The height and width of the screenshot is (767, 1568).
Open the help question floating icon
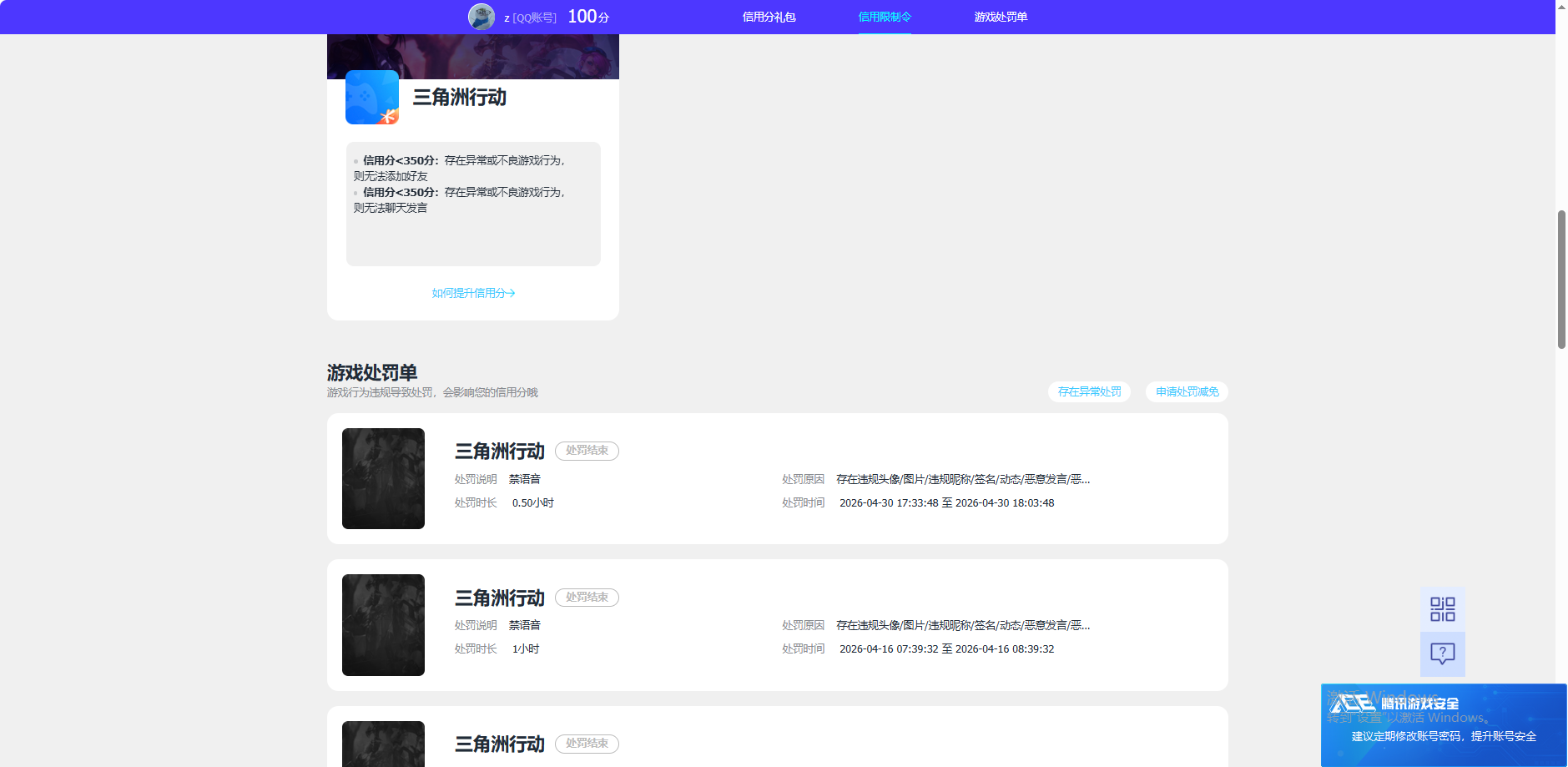[1442, 653]
